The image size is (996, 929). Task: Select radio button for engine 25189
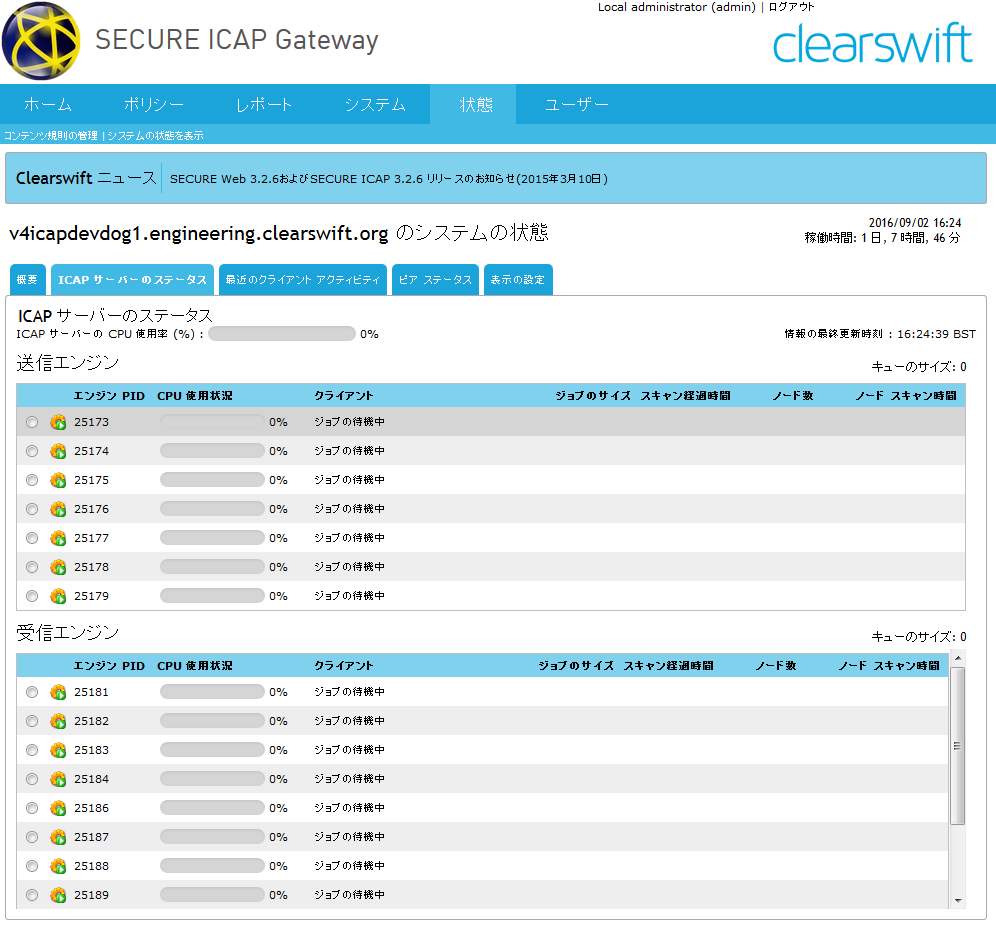click(x=32, y=895)
